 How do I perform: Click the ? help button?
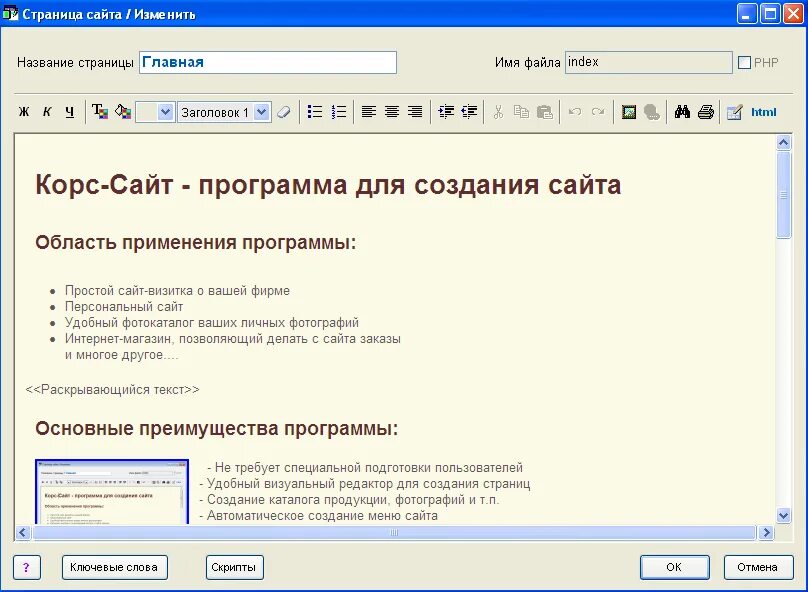[x=26, y=567]
